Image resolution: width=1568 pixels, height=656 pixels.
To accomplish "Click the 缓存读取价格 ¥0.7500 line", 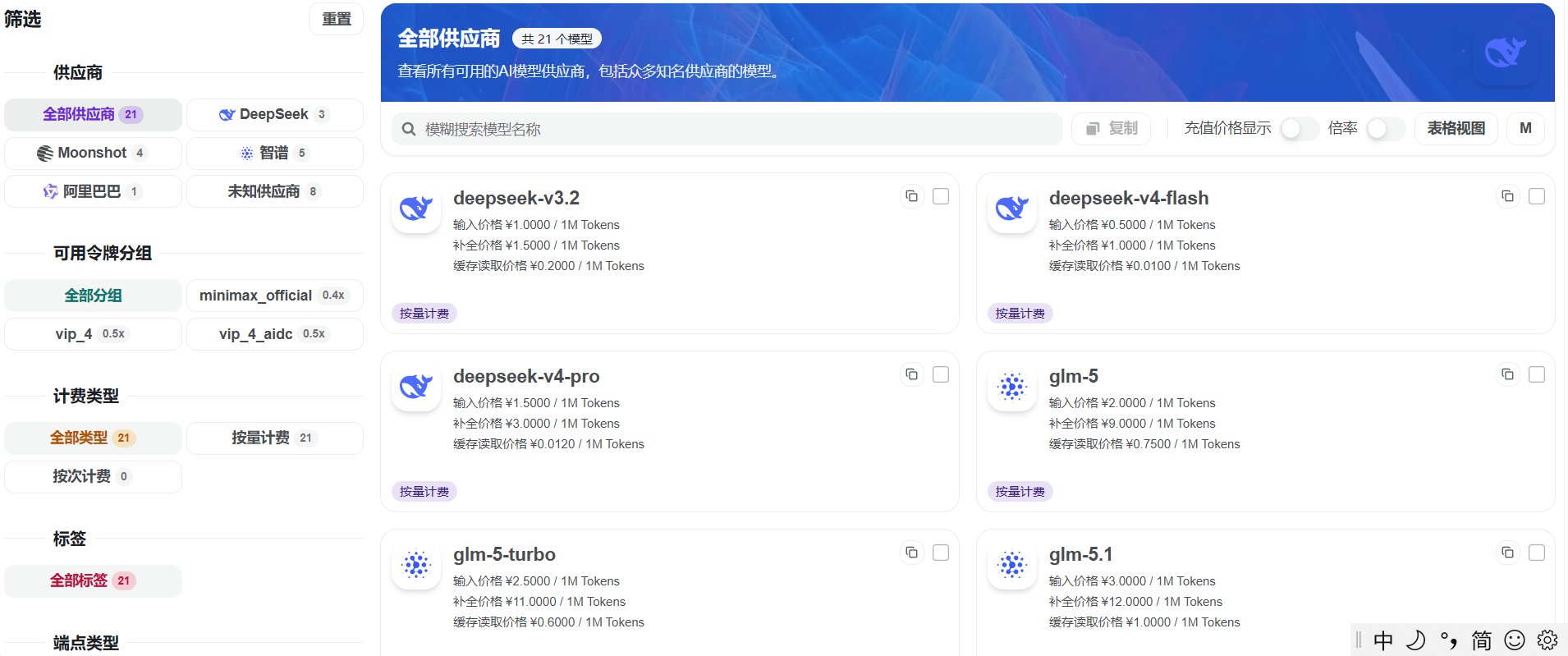I will click(x=1144, y=444).
